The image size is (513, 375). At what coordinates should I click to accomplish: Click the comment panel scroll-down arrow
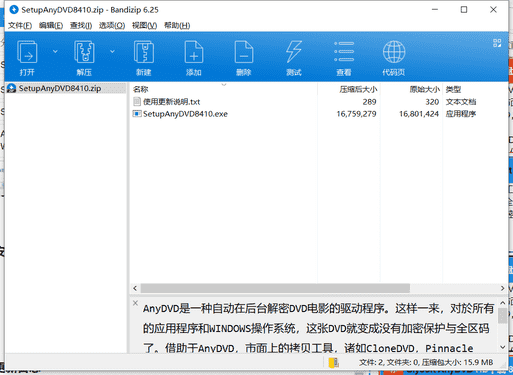(503, 348)
